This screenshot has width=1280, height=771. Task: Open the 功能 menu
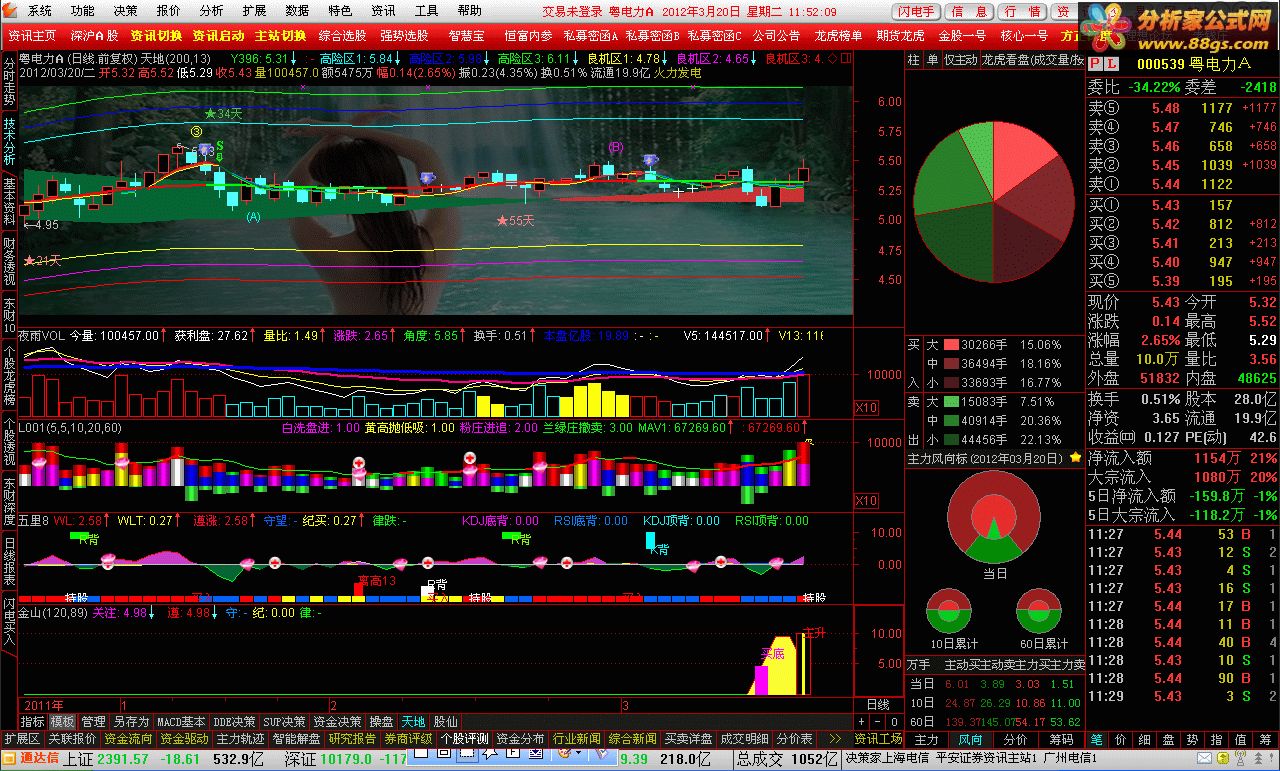[x=83, y=11]
